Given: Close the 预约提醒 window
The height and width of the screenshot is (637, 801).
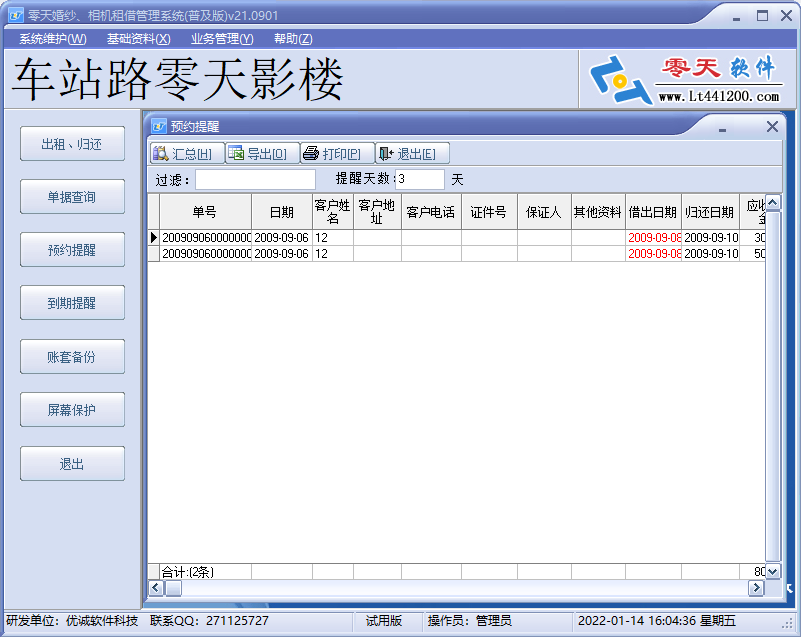Looking at the screenshot, I should point(772,126).
